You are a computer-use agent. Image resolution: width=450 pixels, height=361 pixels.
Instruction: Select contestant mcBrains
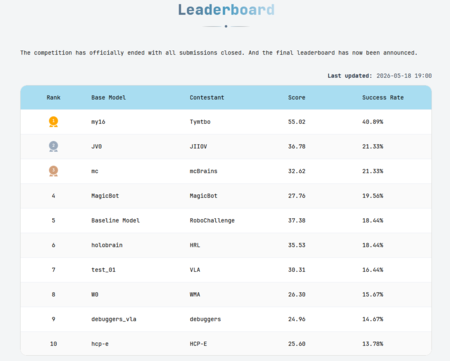204,171
